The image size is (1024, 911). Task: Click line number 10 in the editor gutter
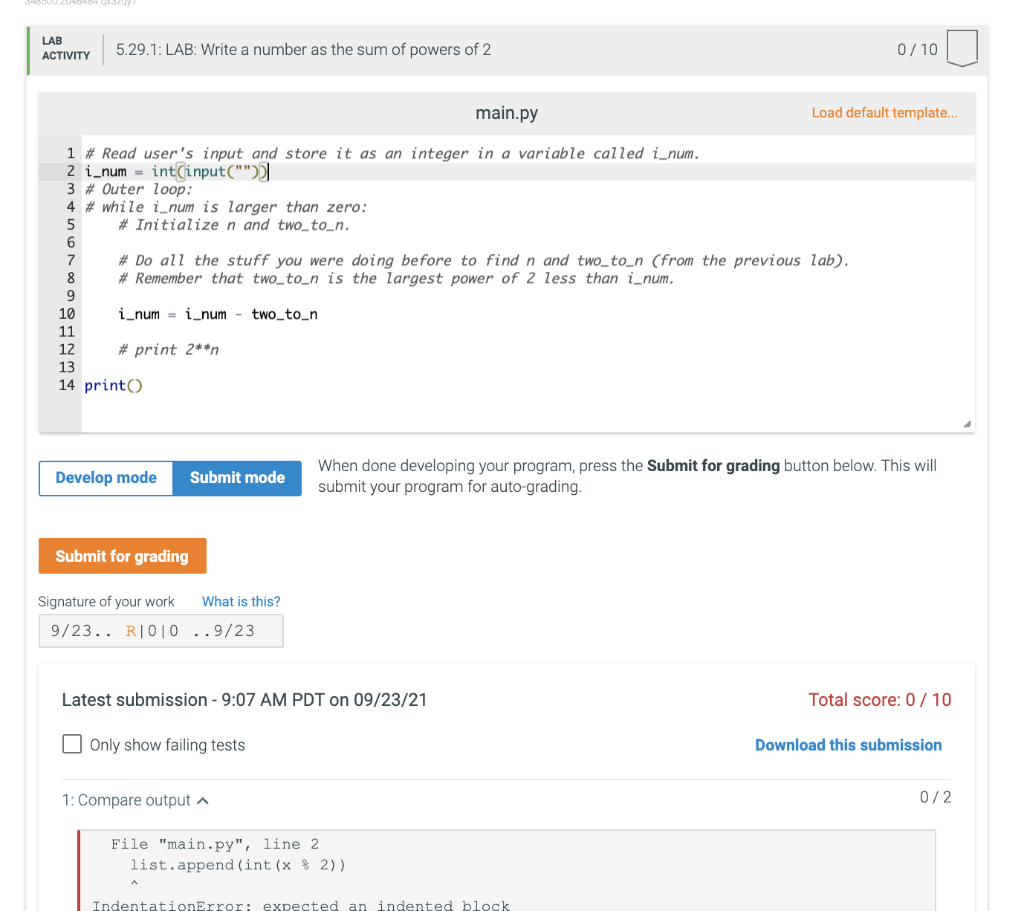pyautogui.click(x=66, y=313)
